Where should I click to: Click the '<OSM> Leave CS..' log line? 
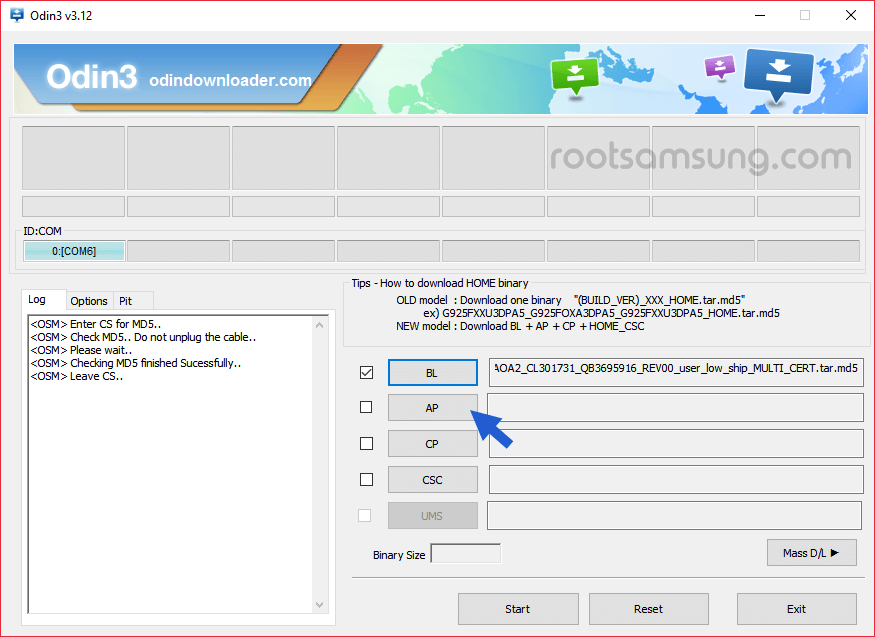[x=77, y=377]
